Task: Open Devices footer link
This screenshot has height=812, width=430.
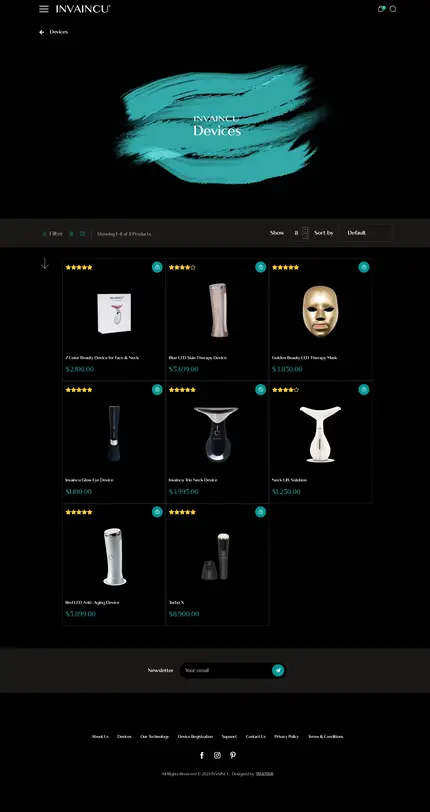Action: 124,736
